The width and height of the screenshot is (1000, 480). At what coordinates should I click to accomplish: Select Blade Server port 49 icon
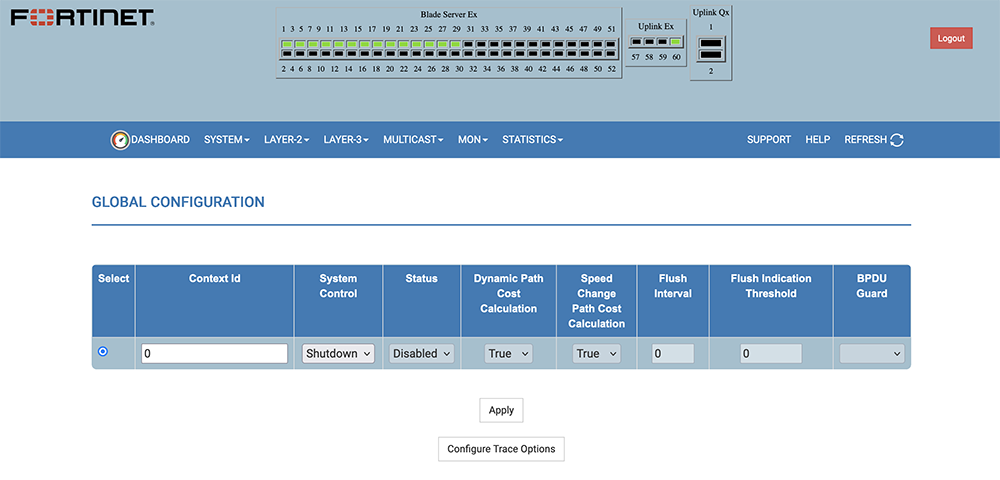point(598,44)
